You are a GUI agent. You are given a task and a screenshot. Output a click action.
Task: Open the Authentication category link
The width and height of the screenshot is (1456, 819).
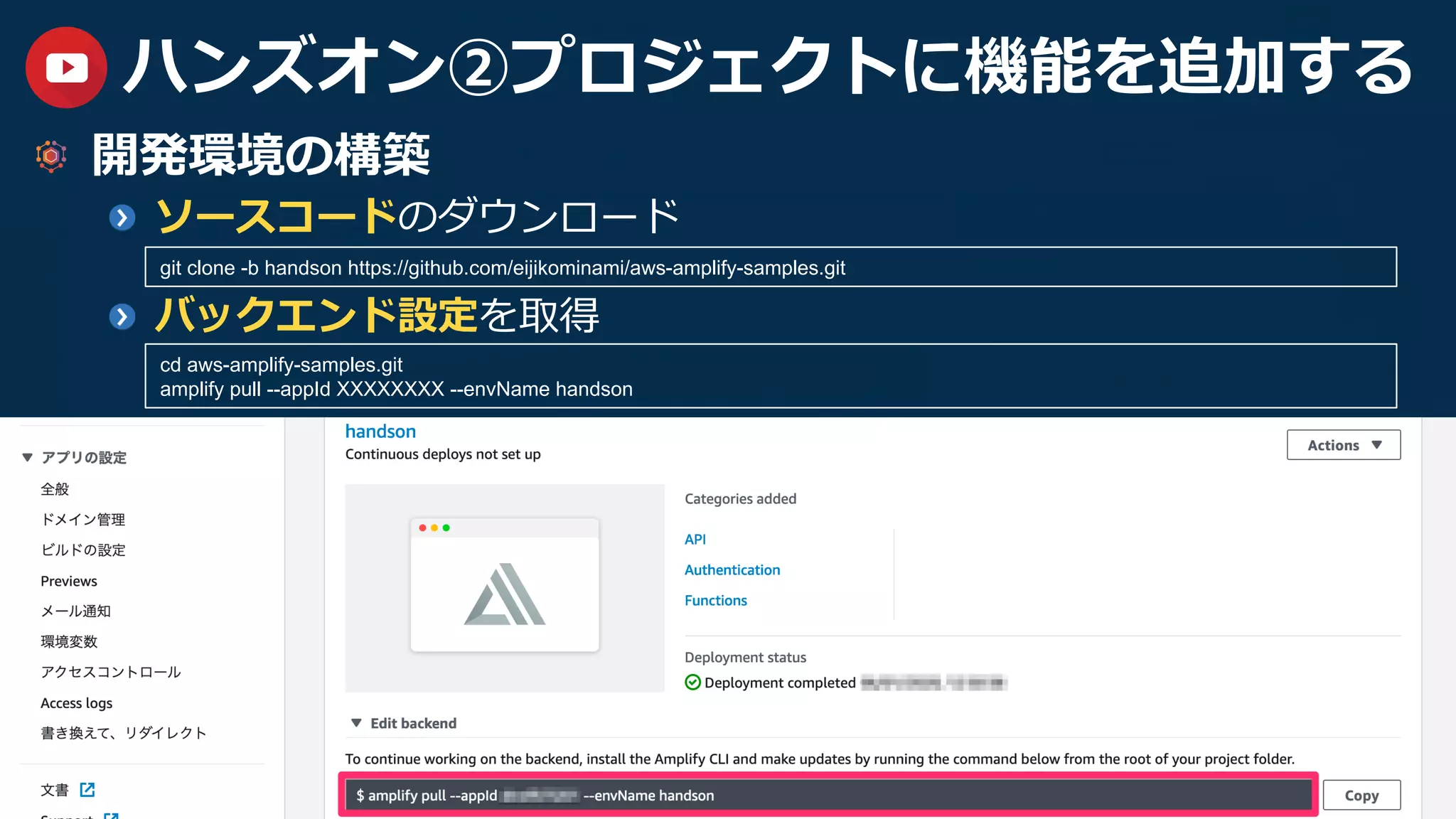point(732,570)
